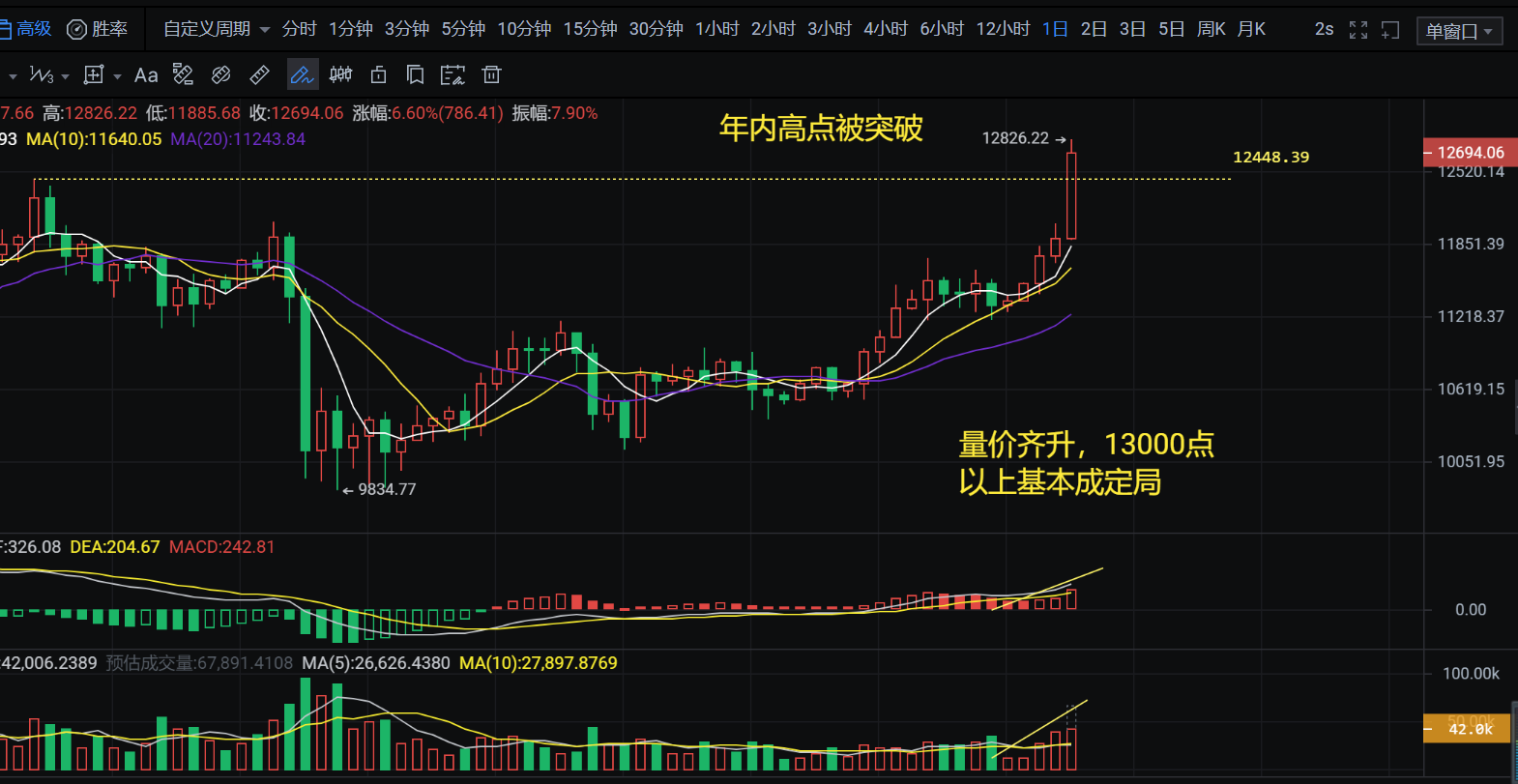Toggle the highlighted freehand pen tool
1518x784 pixels.
pyautogui.click(x=302, y=74)
